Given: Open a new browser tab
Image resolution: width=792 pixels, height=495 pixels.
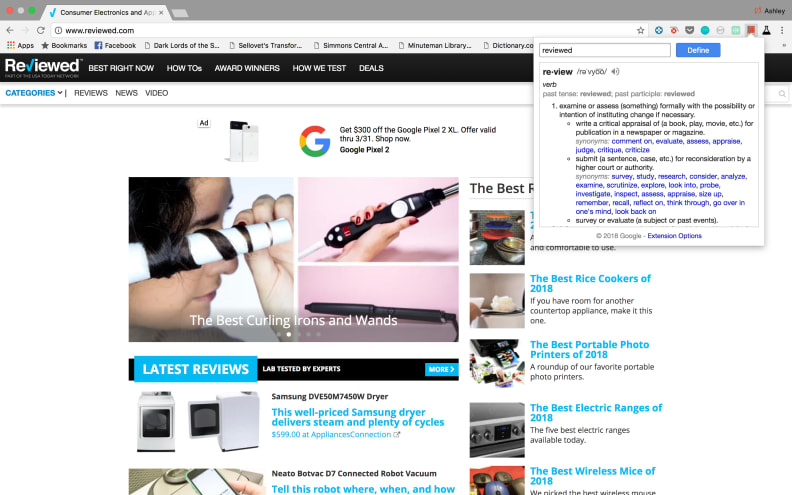Looking at the screenshot, I should [180, 13].
